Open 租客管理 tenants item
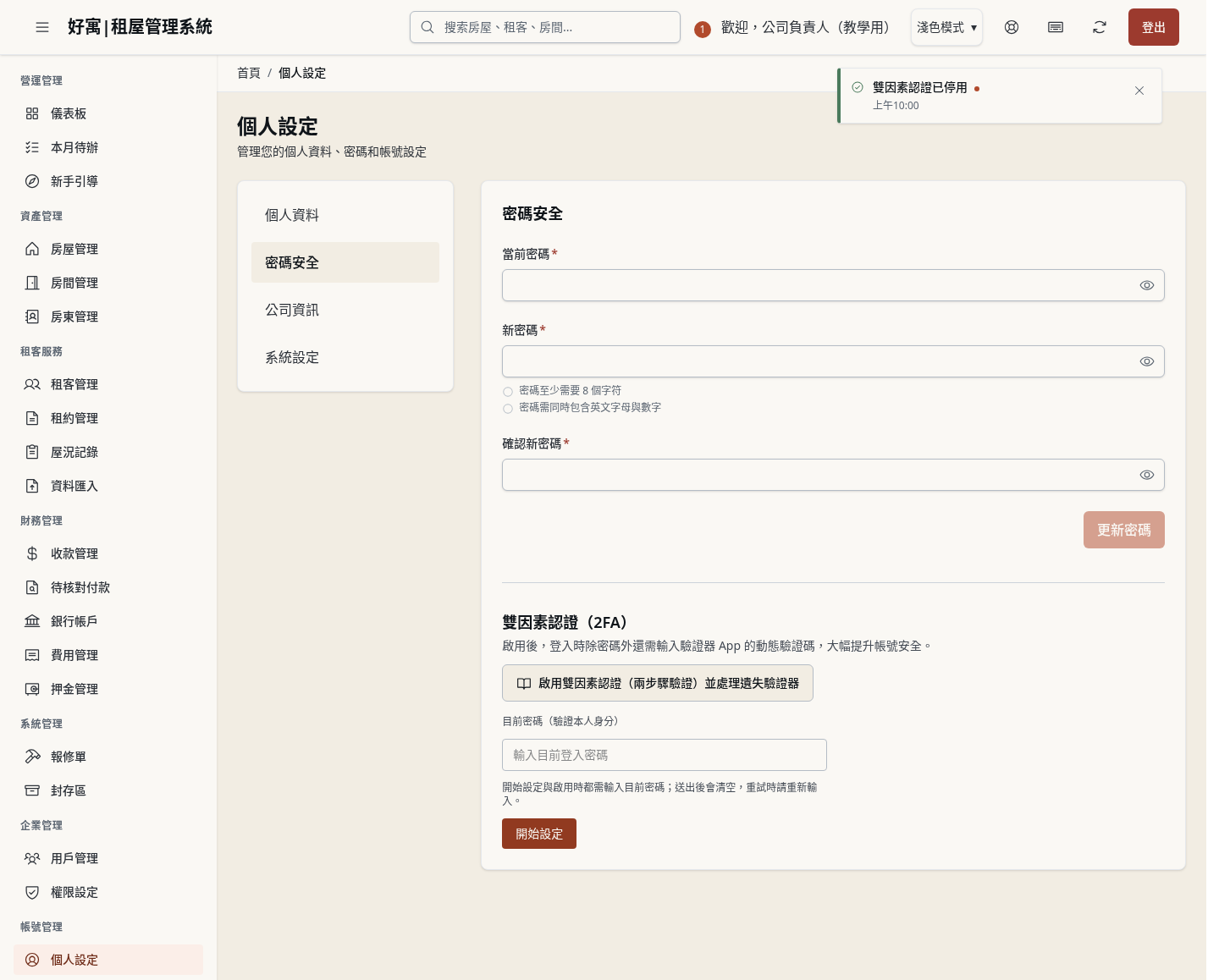This screenshot has width=1219, height=980. (x=108, y=384)
